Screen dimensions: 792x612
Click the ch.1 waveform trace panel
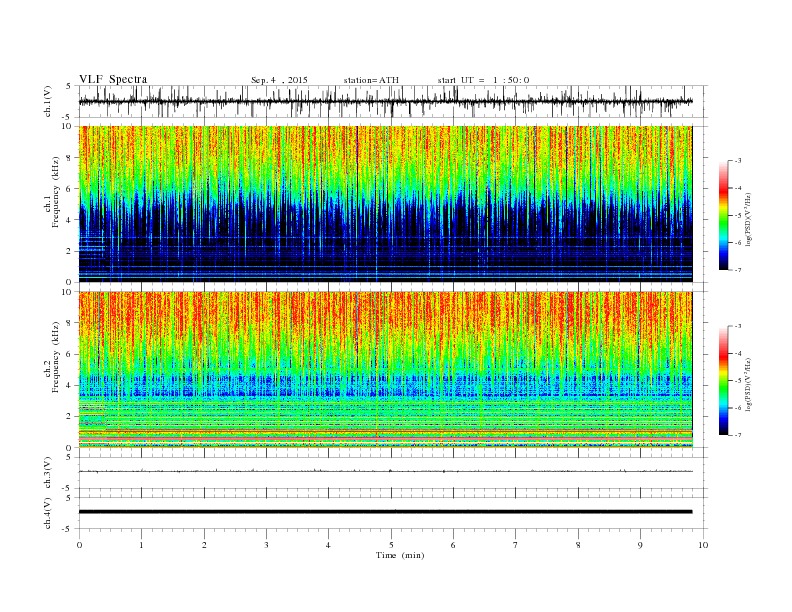[x=393, y=101]
